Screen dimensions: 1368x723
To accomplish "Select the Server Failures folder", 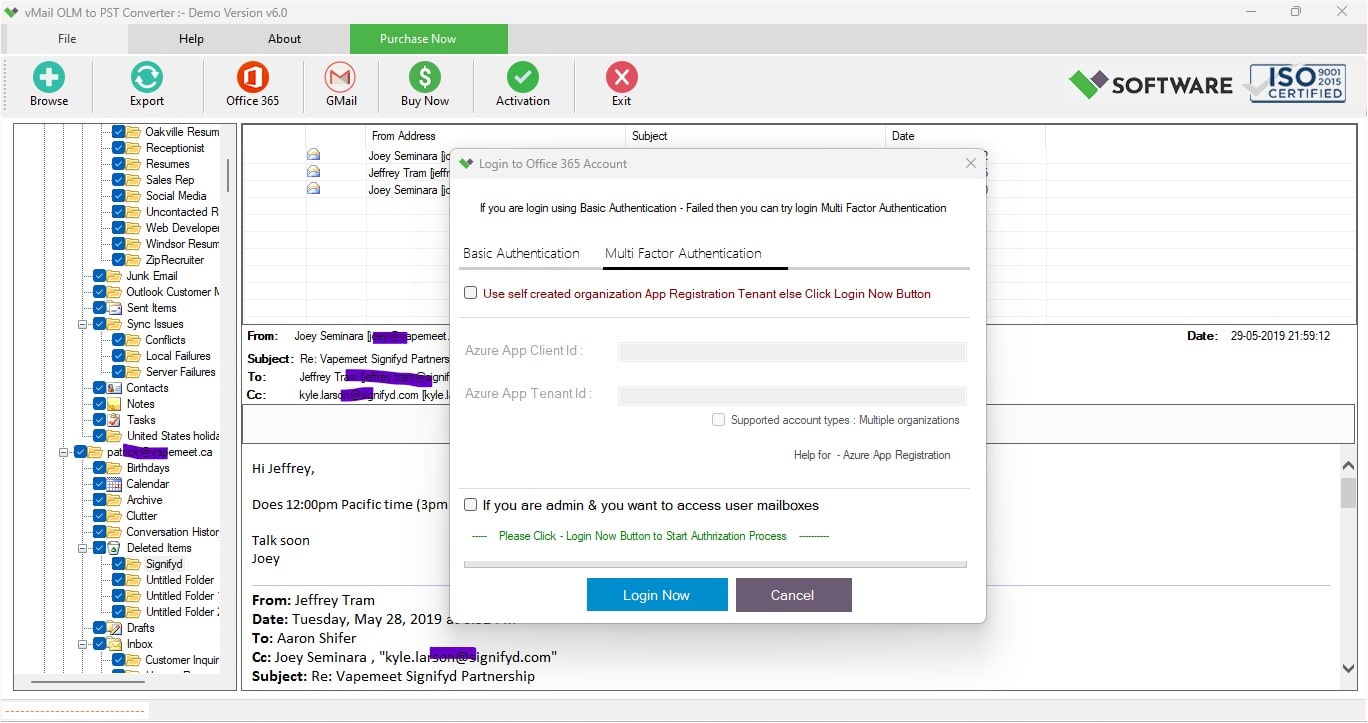I will [x=180, y=372].
